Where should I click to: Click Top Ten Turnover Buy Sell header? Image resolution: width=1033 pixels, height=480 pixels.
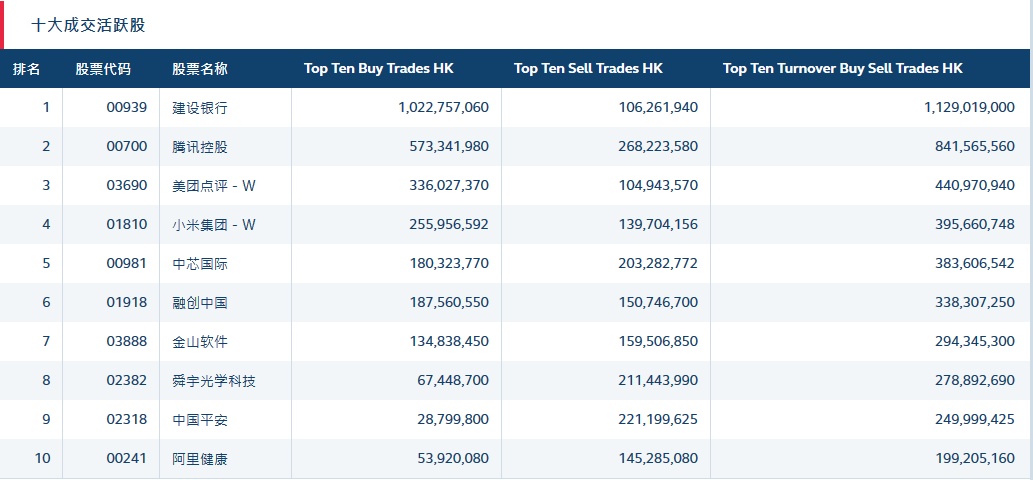[x=842, y=69]
